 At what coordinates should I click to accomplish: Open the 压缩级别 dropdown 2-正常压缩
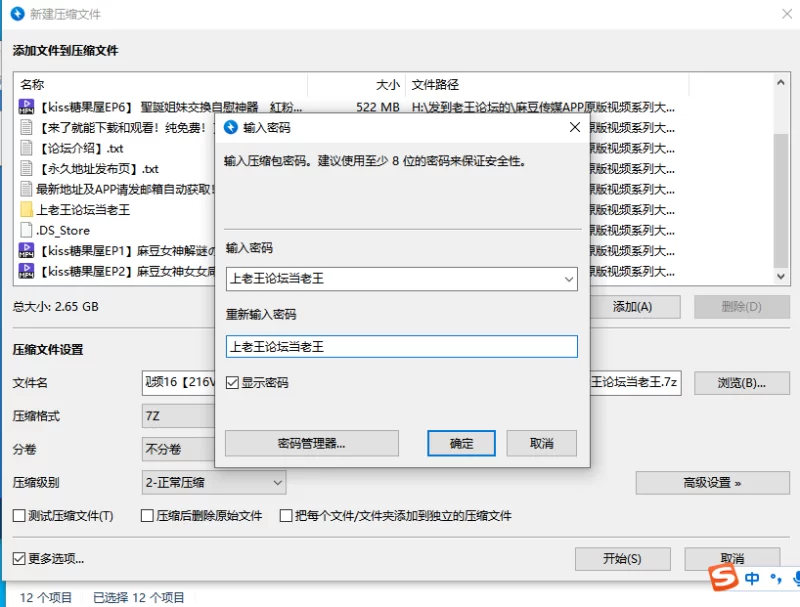214,483
